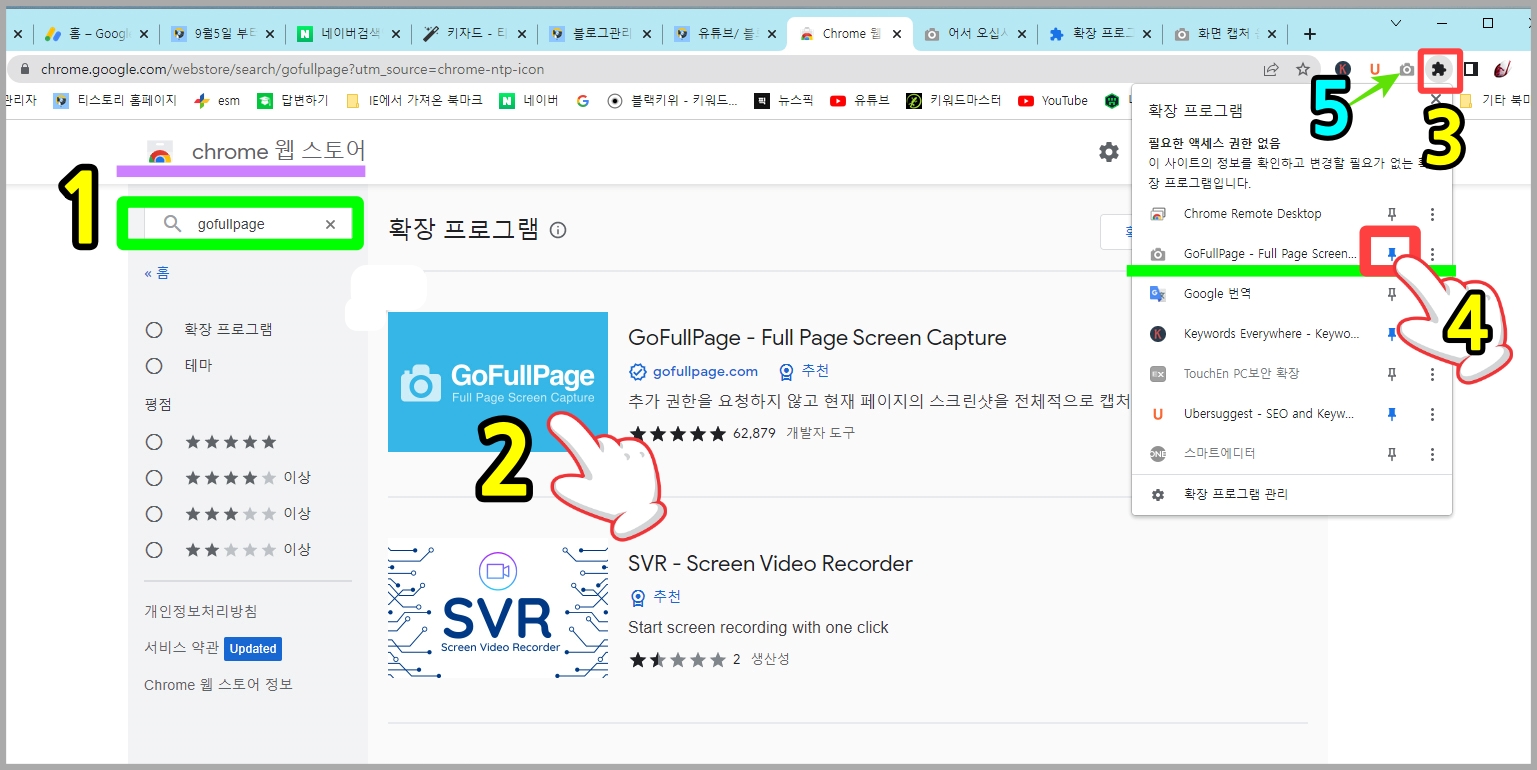Open the 네이버 bookmark
The height and width of the screenshot is (770, 1537).
[x=529, y=100]
